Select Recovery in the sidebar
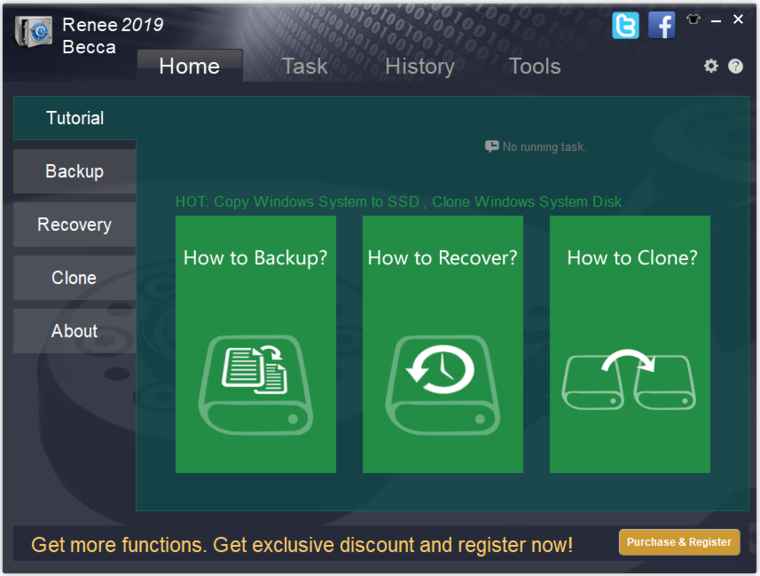Screen dimensions: 760x576 coord(75,224)
